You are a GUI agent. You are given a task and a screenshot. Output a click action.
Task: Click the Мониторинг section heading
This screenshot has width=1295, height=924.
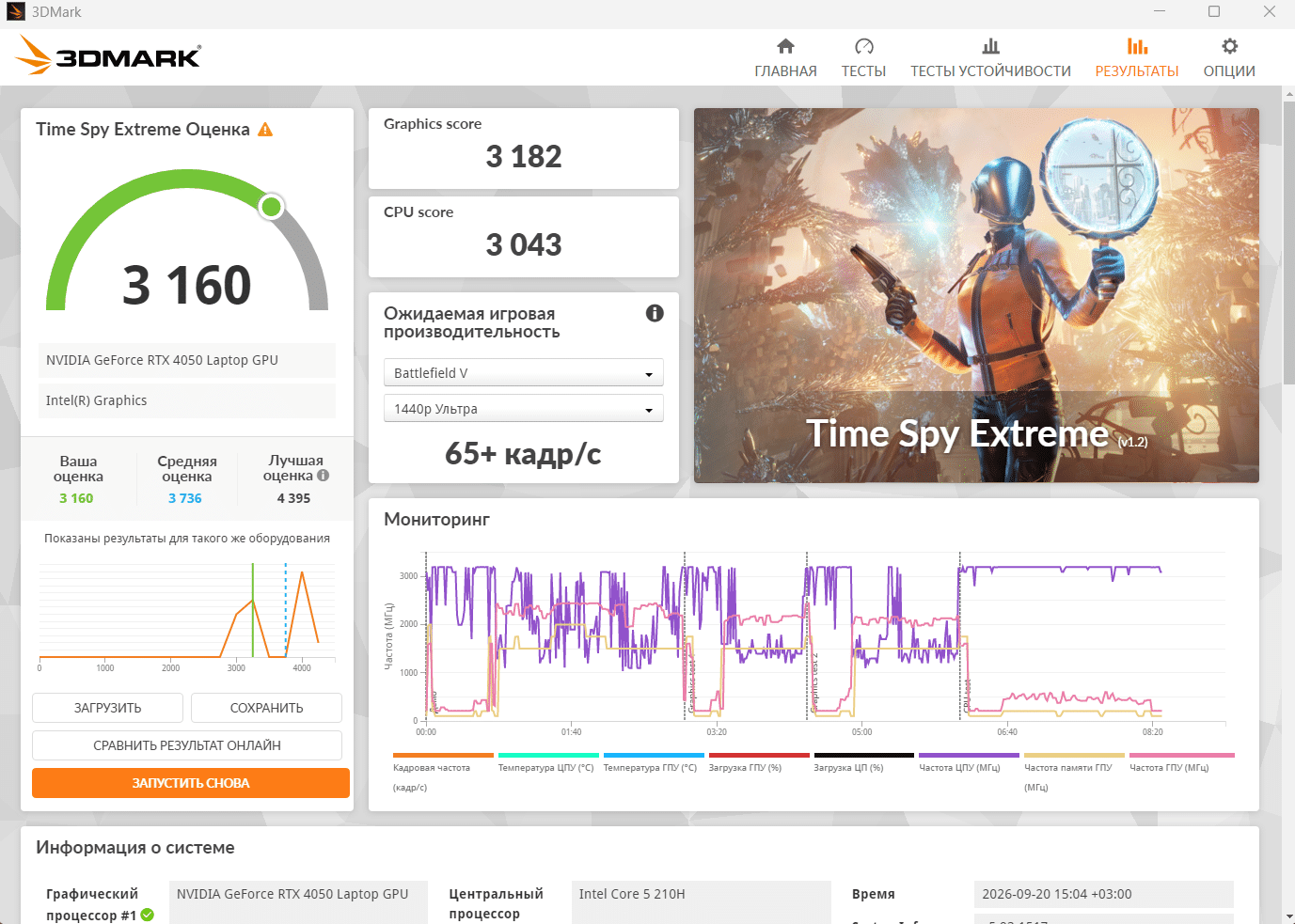[x=436, y=519]
